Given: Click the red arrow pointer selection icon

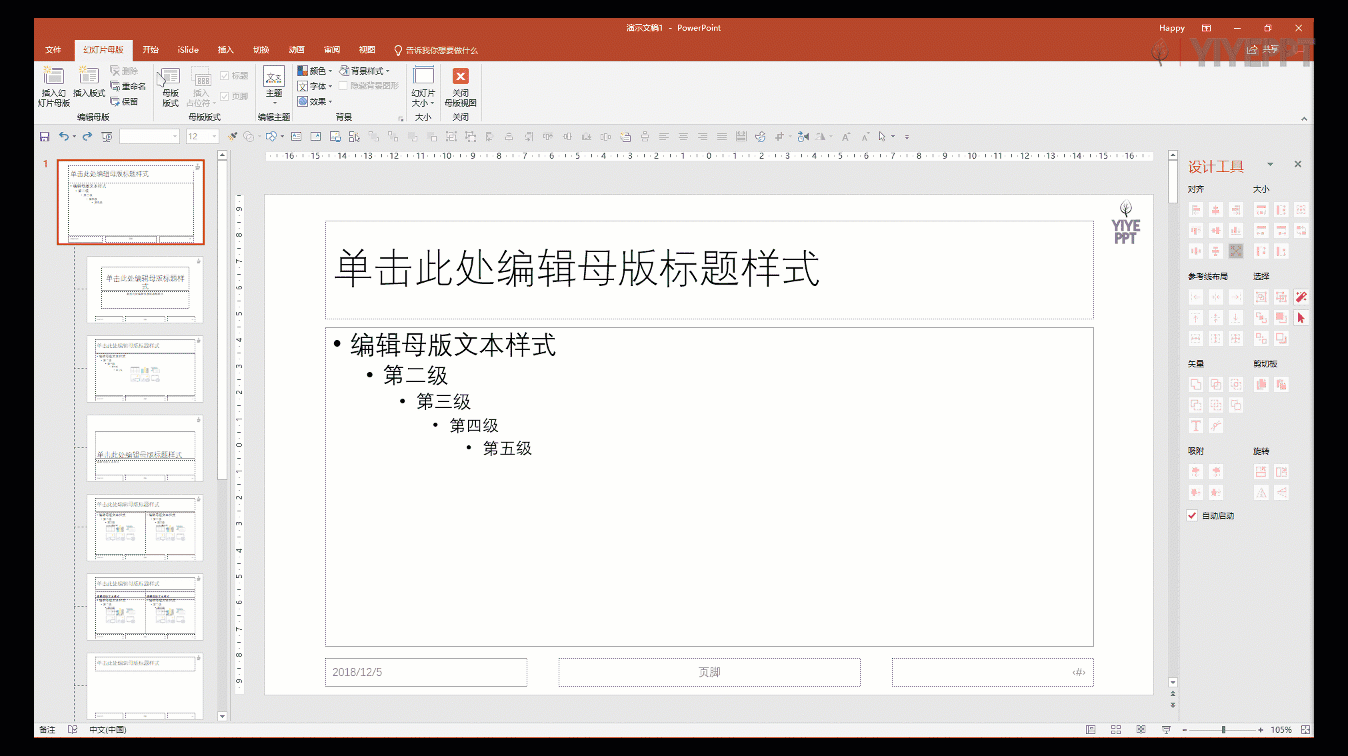Looking at the screenshot, I should (x=1301, y=318).
